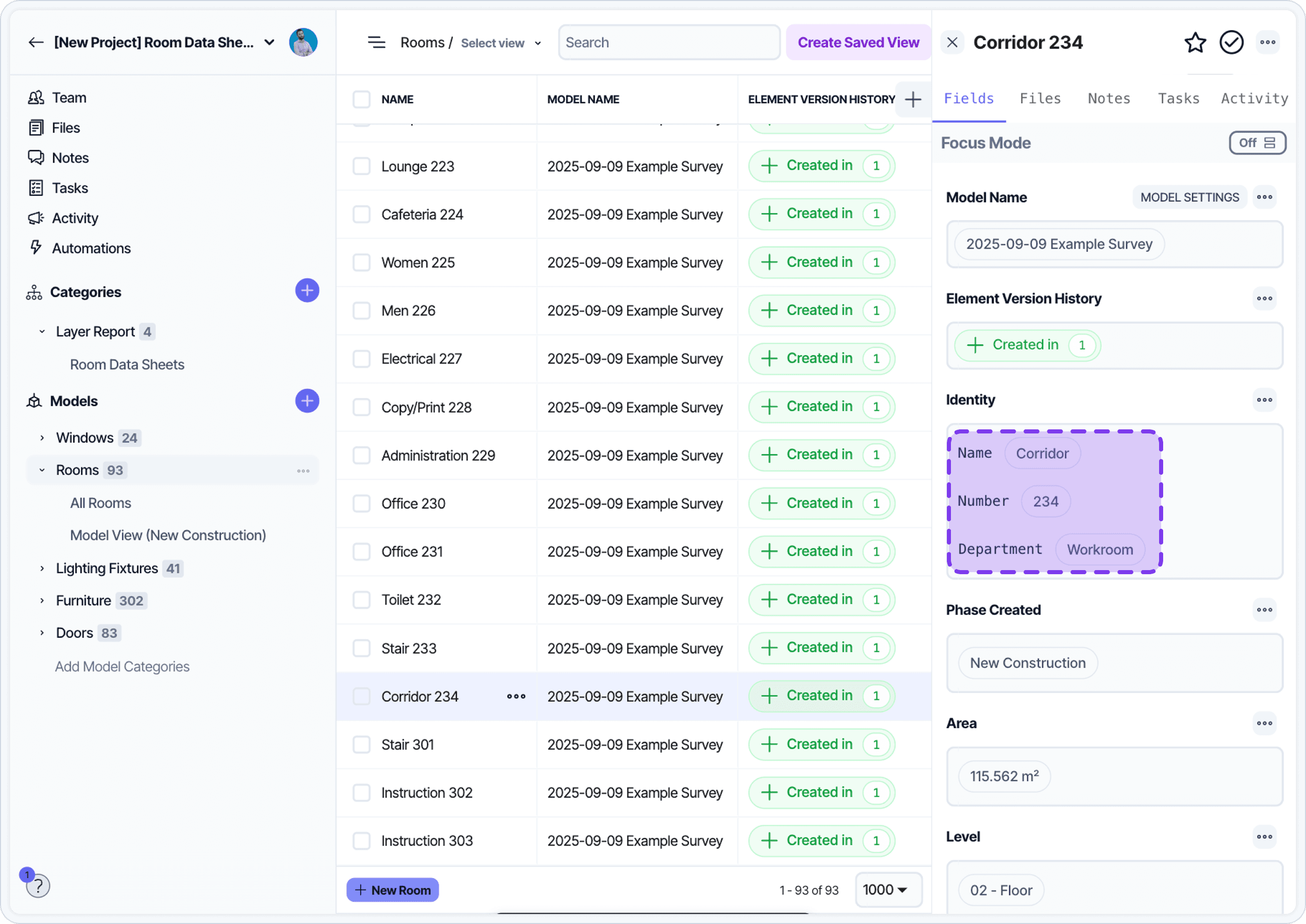This screenshot has height=924, width=1306.
Task: Click the add column plus icon
Action: (x=913, y=99)
